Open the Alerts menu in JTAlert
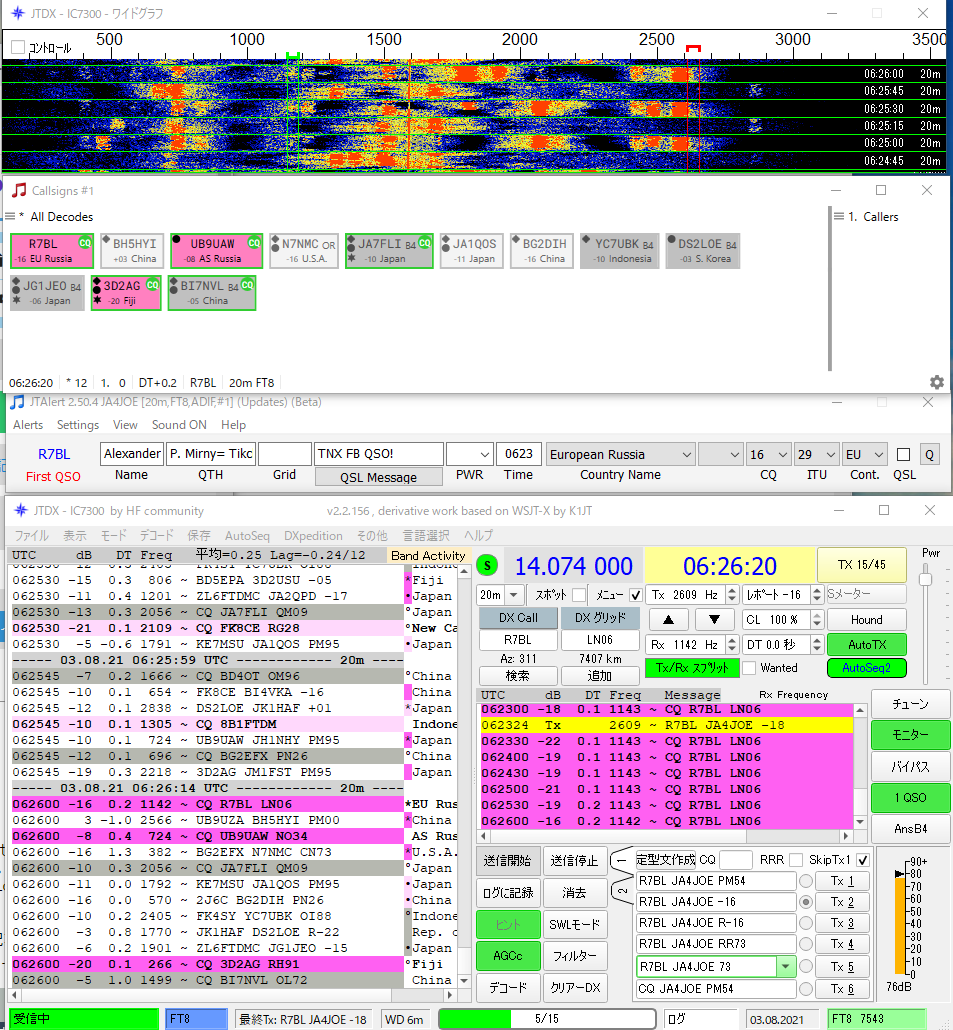The image size is (953, 1030). (x=28, y=425)
